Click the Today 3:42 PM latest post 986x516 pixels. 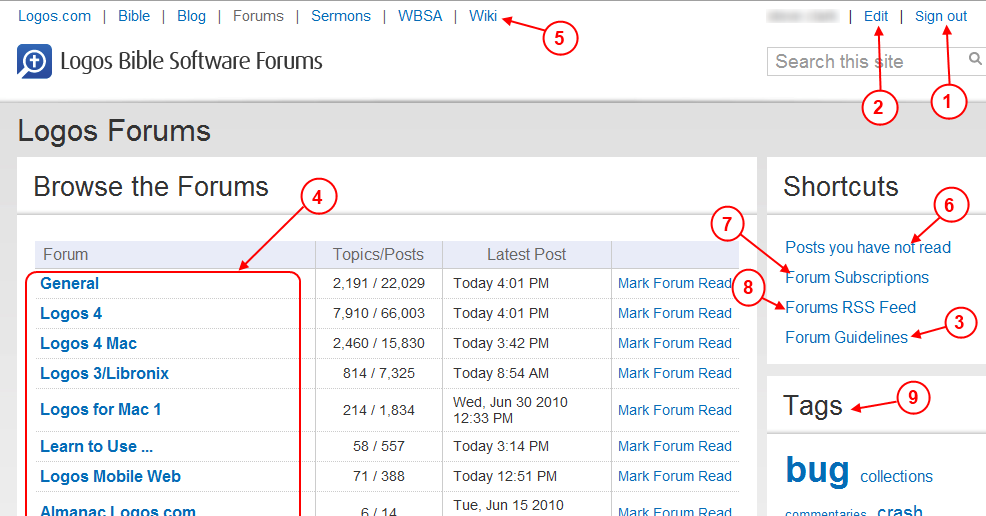coord(501,344)
